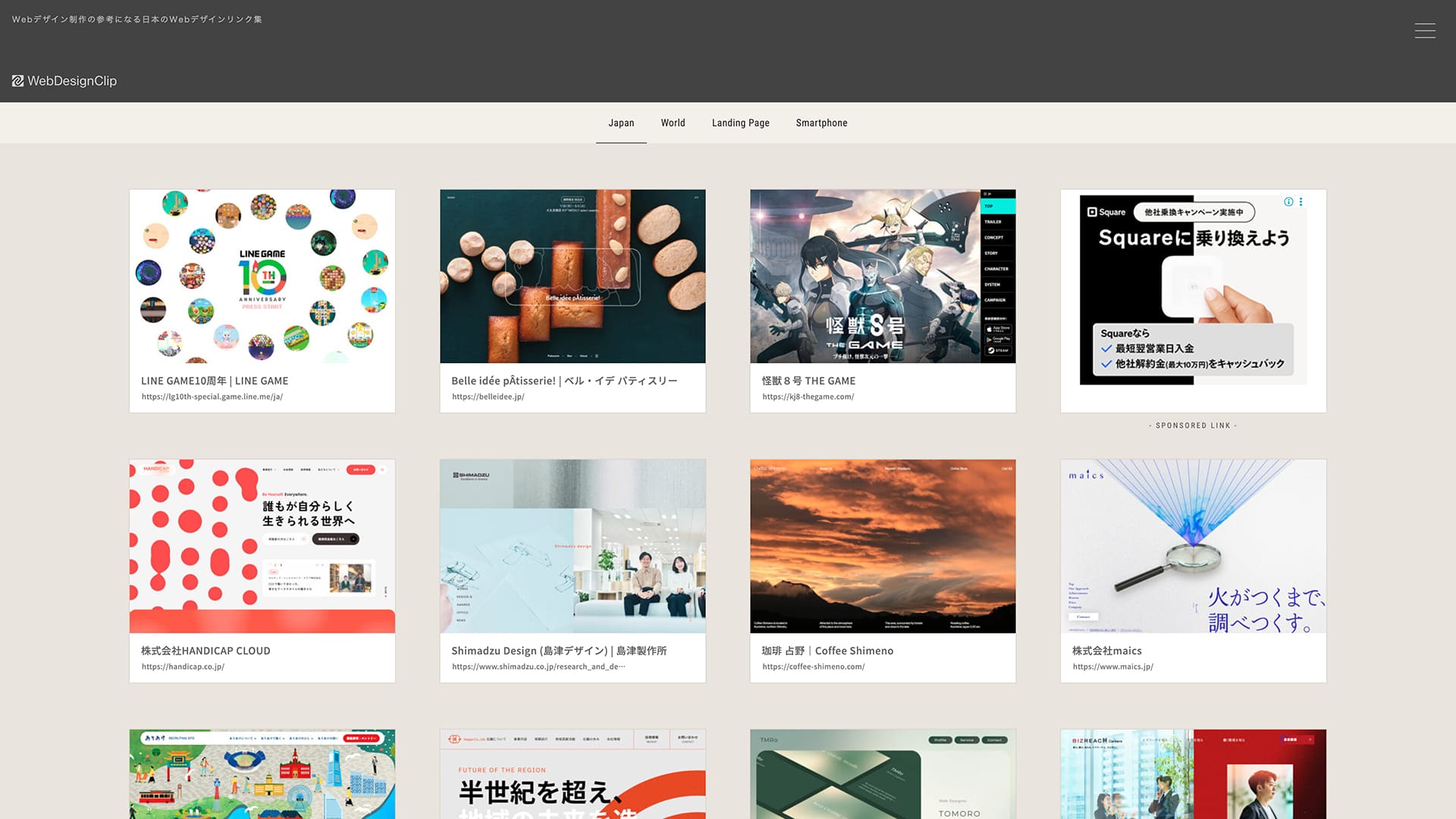Viewport: 1456px width, 819px height.
Task: Open the Belle idée pâtisserie thumbnail
Action: (573, 276)
